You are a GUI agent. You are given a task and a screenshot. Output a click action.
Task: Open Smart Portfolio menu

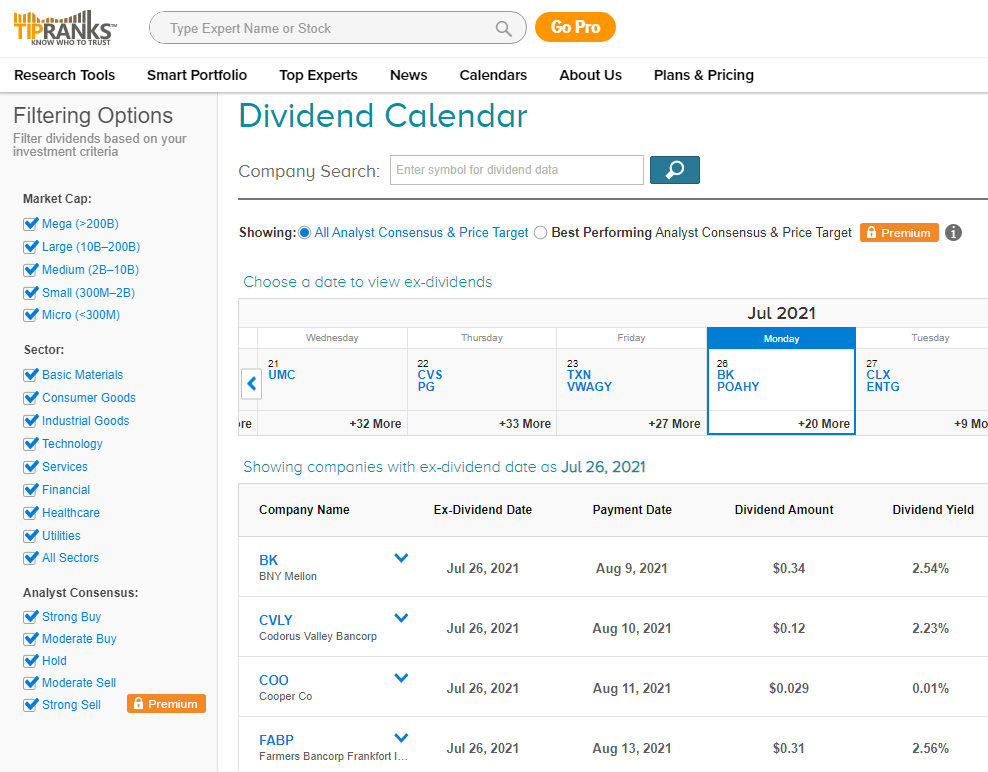pyautogui.click(x=197, y=75)
